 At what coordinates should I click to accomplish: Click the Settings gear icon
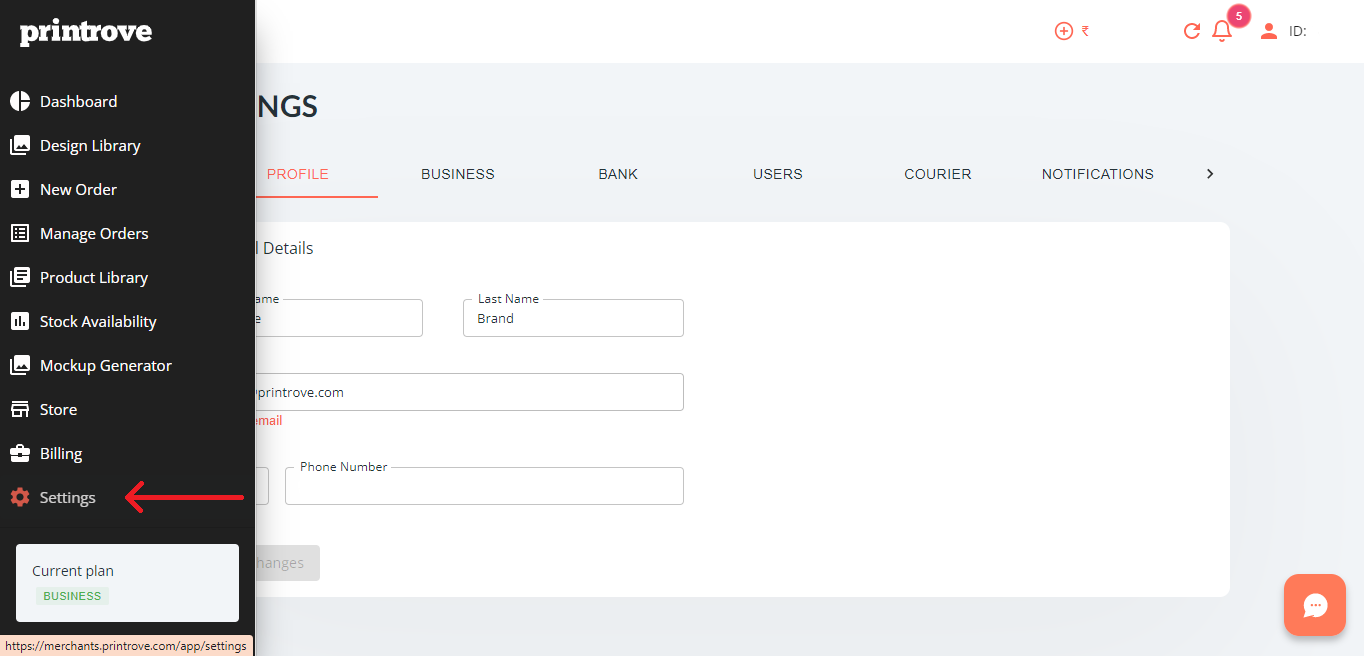click(x=20, y=497)
